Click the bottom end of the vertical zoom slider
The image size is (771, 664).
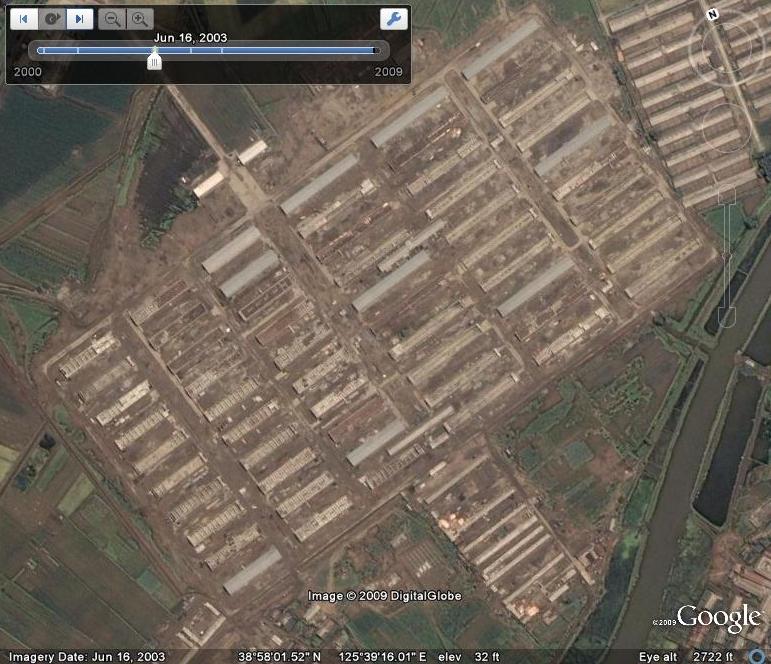click(726, 316)
